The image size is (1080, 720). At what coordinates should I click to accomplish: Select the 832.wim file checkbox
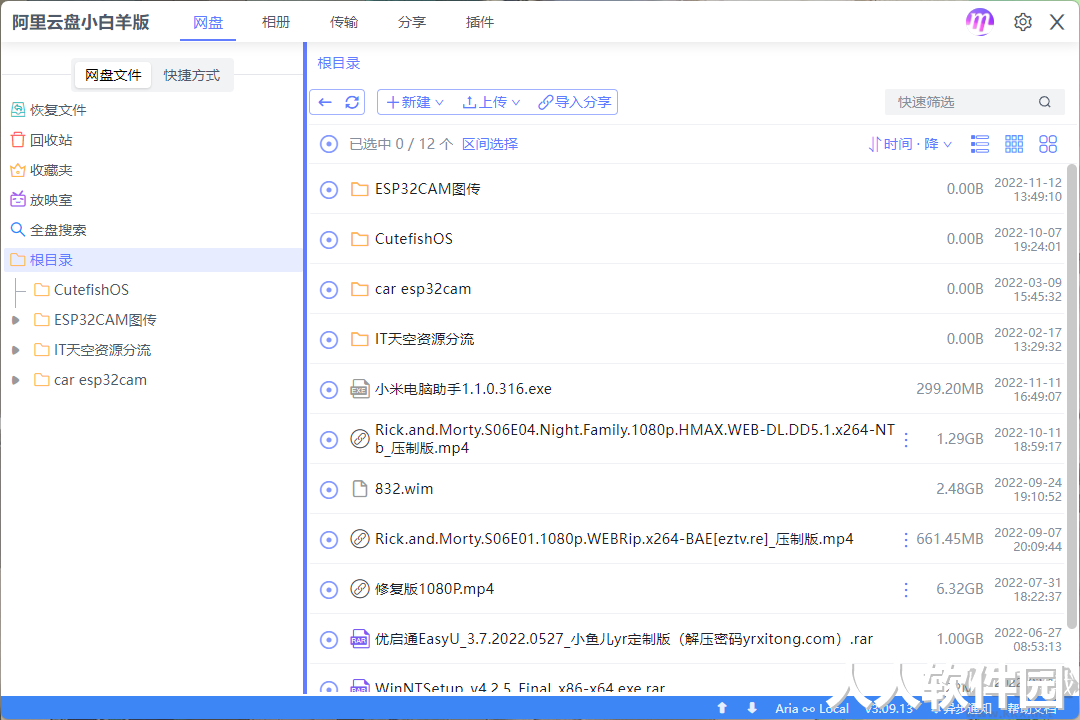pyautogui.click(x=329, y=490)
